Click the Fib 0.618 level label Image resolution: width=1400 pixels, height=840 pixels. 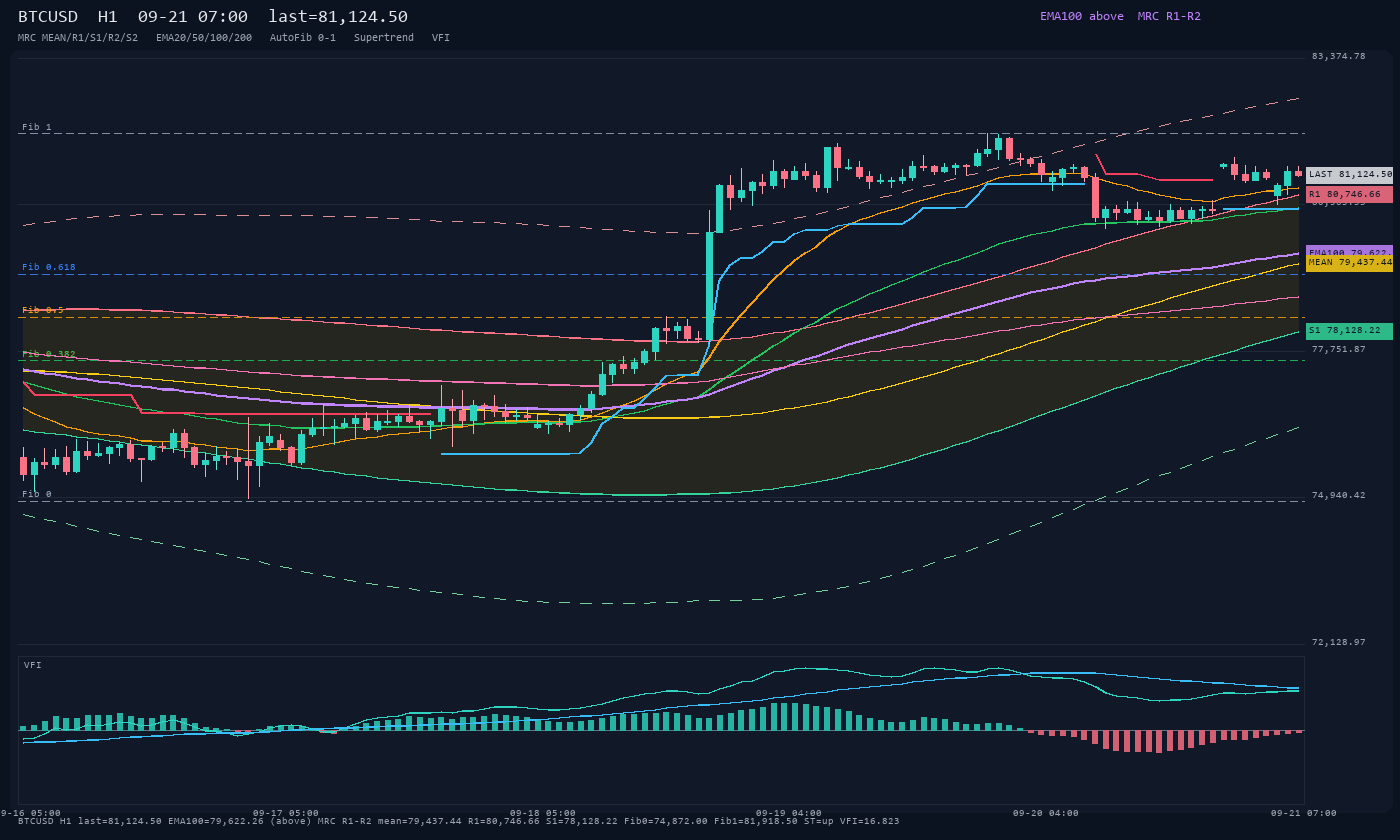coord(49,267)
